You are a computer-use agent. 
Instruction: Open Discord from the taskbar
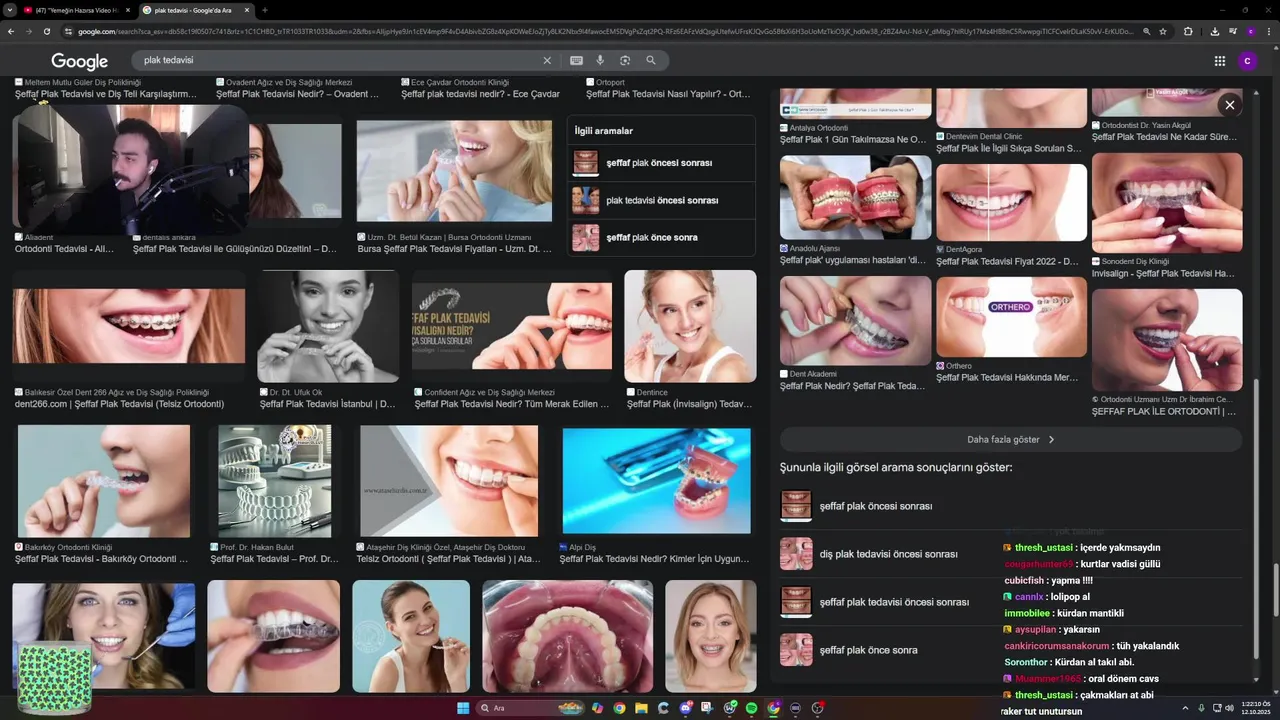pyautogui.click(x=686, y=708)
